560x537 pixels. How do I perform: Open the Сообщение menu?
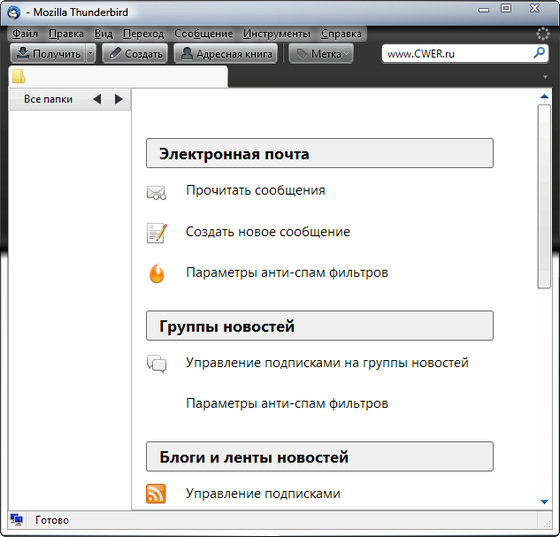click(x=204, y=34)
